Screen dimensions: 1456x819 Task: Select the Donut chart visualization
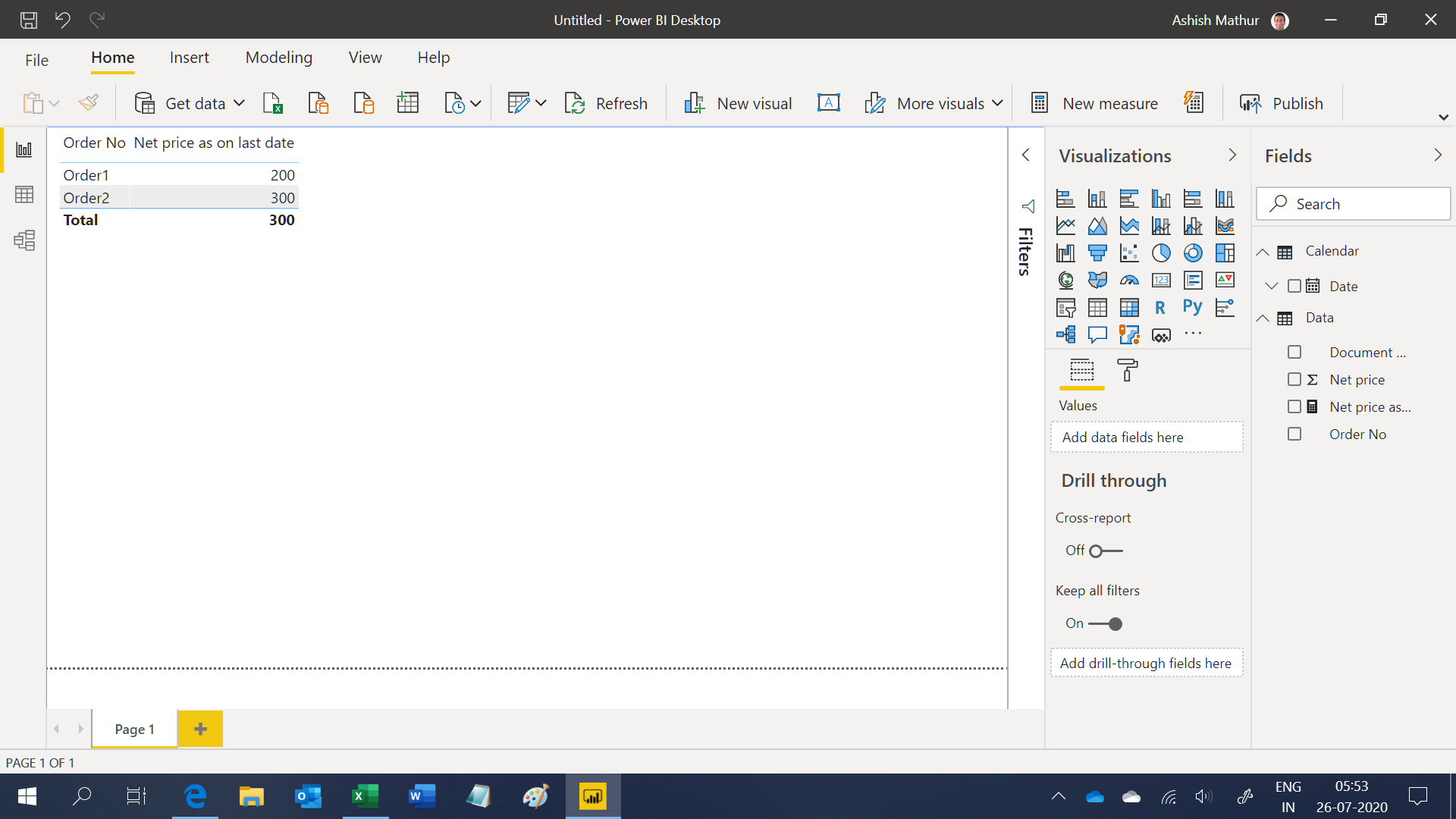tap(1193, 253)
